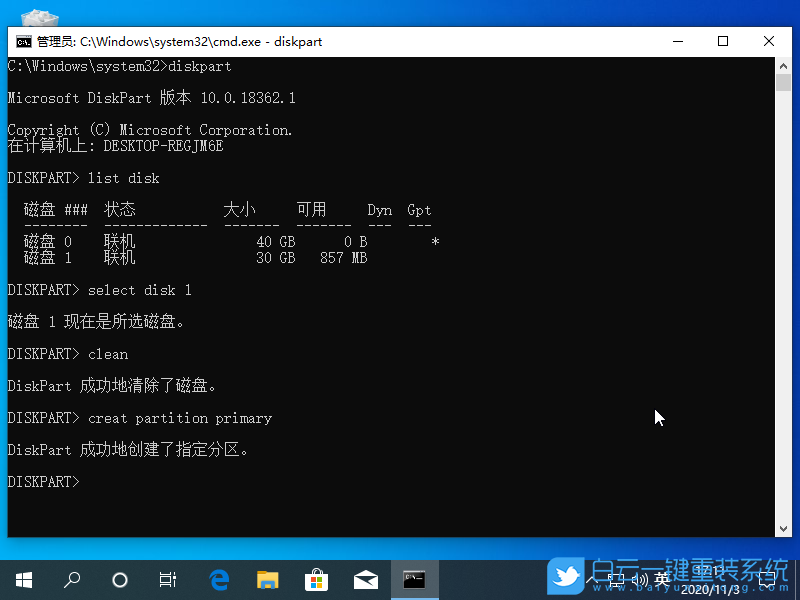Image resolution: width=800 pixels, height=600 pixels.
Task: Select the active Command Prompt taskbar icon
Action: coord(414,580)
